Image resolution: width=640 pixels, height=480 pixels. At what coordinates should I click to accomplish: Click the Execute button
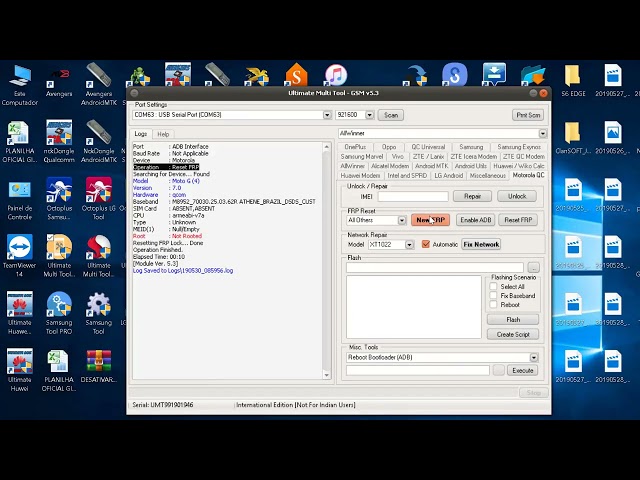(522, 371)
